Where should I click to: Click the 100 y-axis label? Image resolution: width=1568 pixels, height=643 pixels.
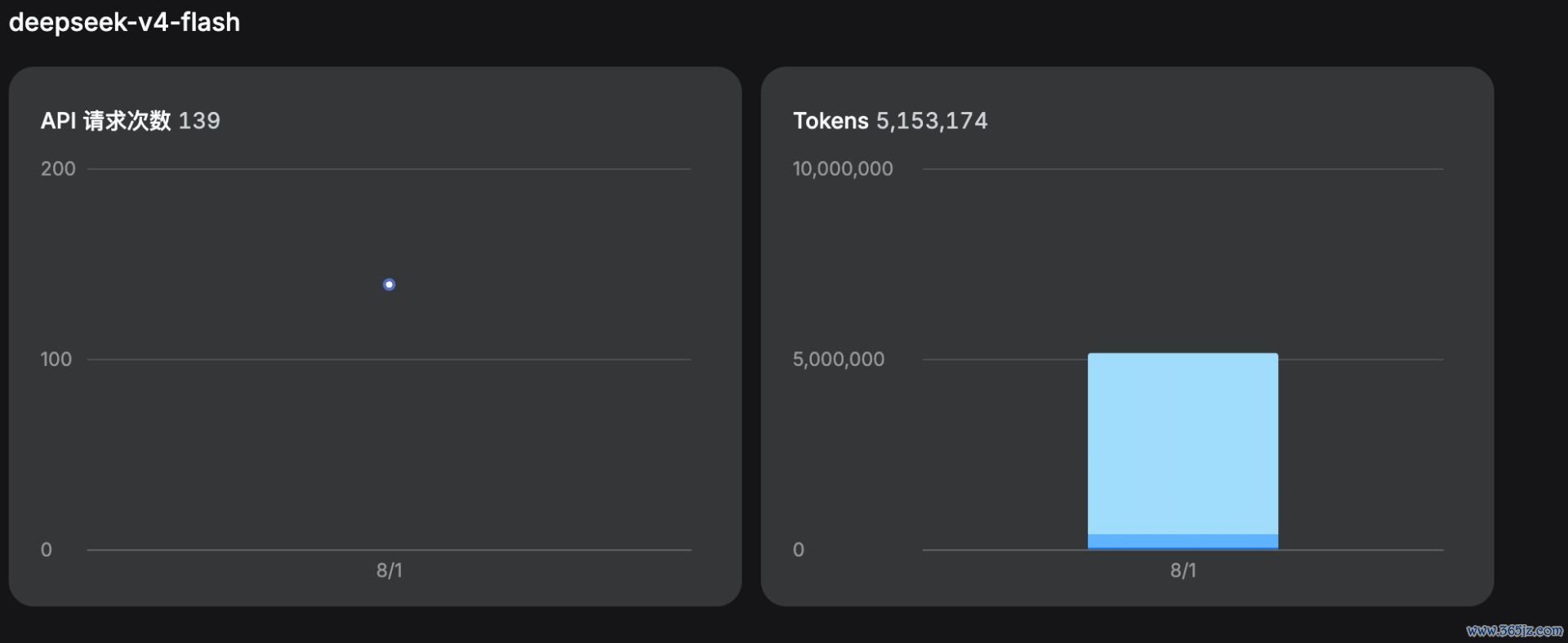tap(56, 359)
